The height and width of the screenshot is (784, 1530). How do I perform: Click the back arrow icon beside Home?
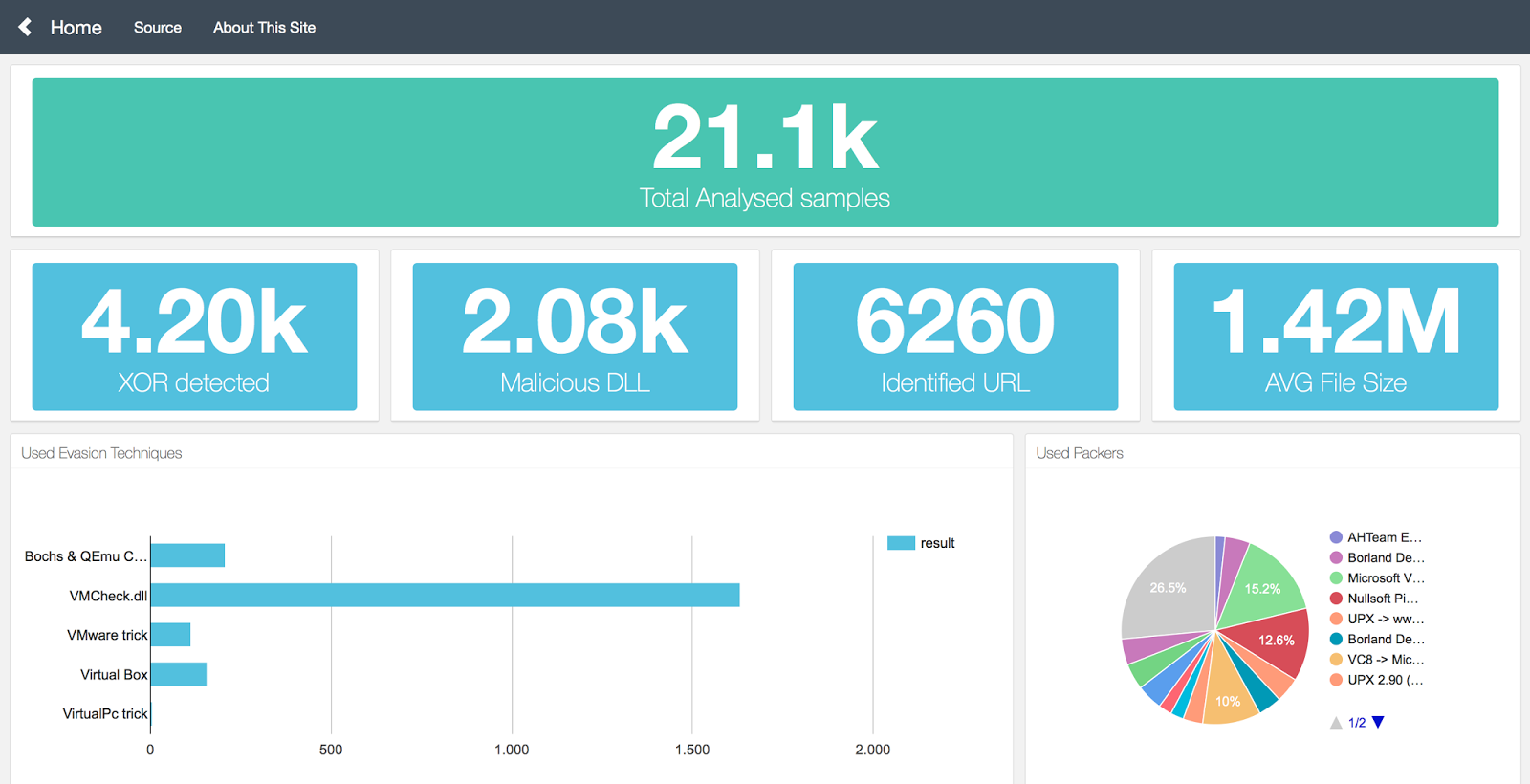(25, 27)
